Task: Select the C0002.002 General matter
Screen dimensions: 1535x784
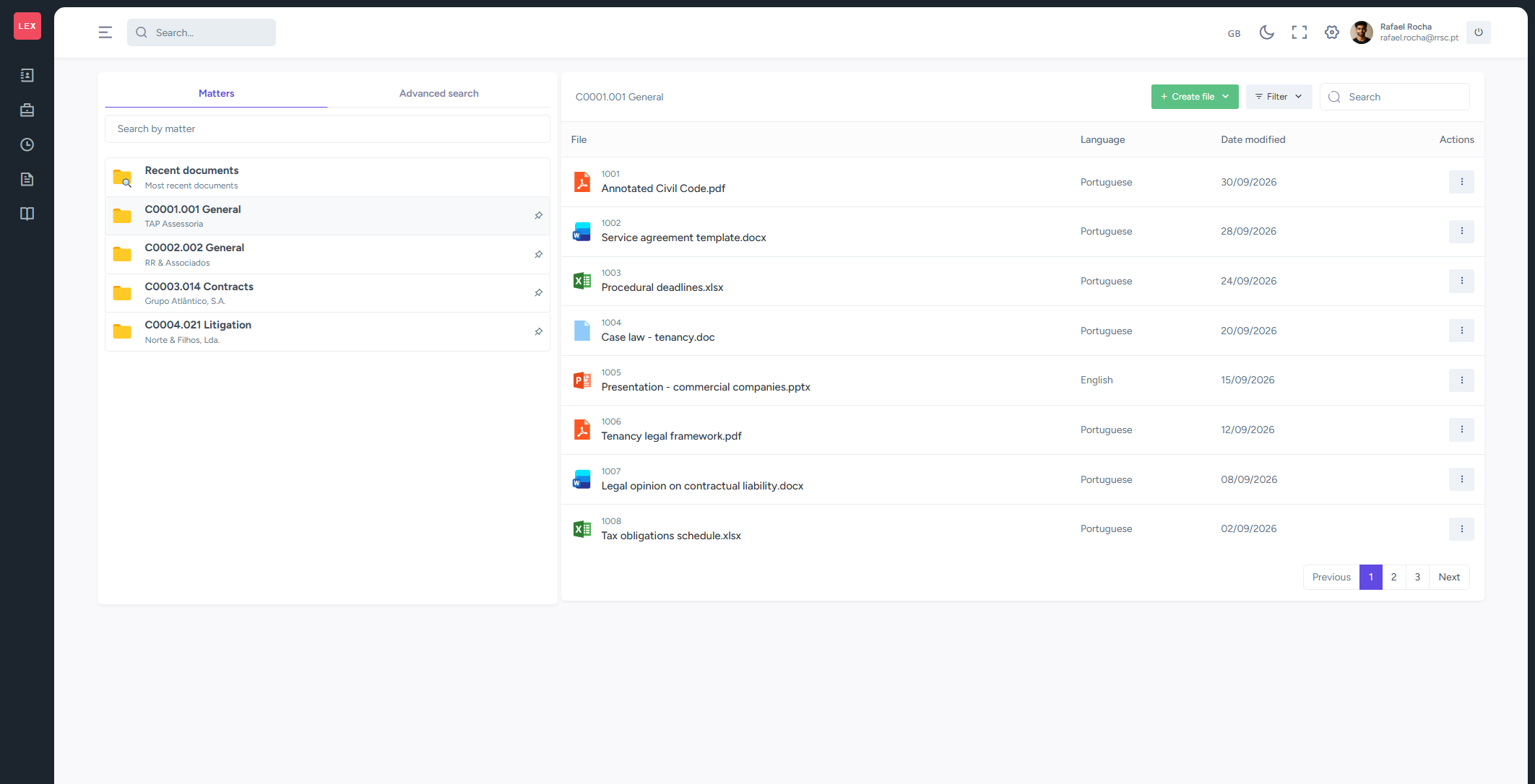Action: point(327,254)
